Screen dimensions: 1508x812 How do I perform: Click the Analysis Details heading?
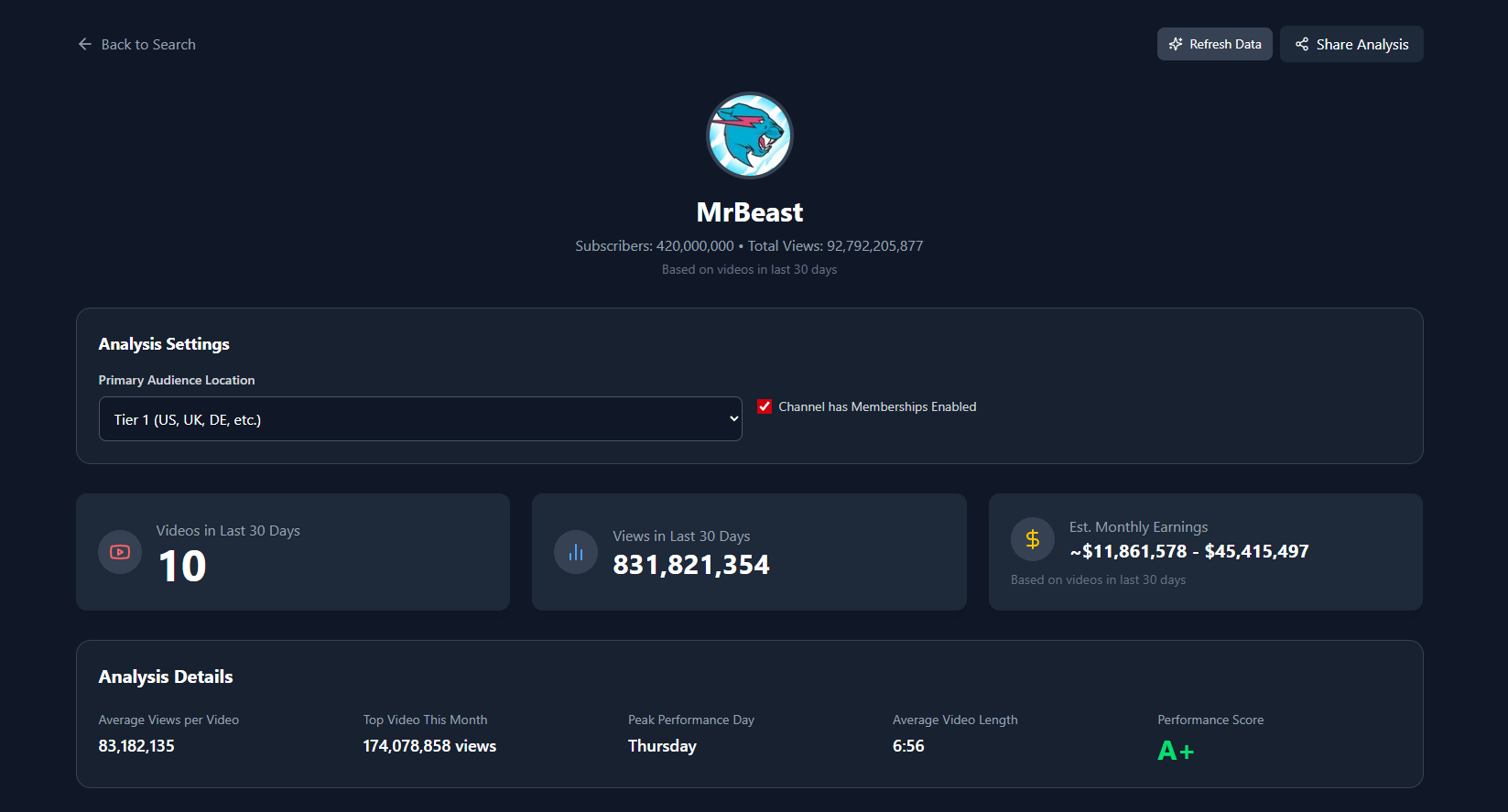(166, 677)
